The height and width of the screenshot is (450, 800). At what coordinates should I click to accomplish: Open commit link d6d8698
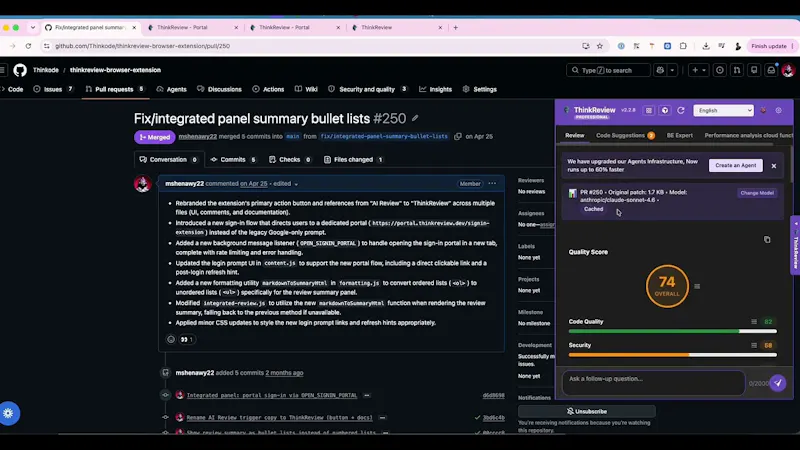tap(493, 395)
